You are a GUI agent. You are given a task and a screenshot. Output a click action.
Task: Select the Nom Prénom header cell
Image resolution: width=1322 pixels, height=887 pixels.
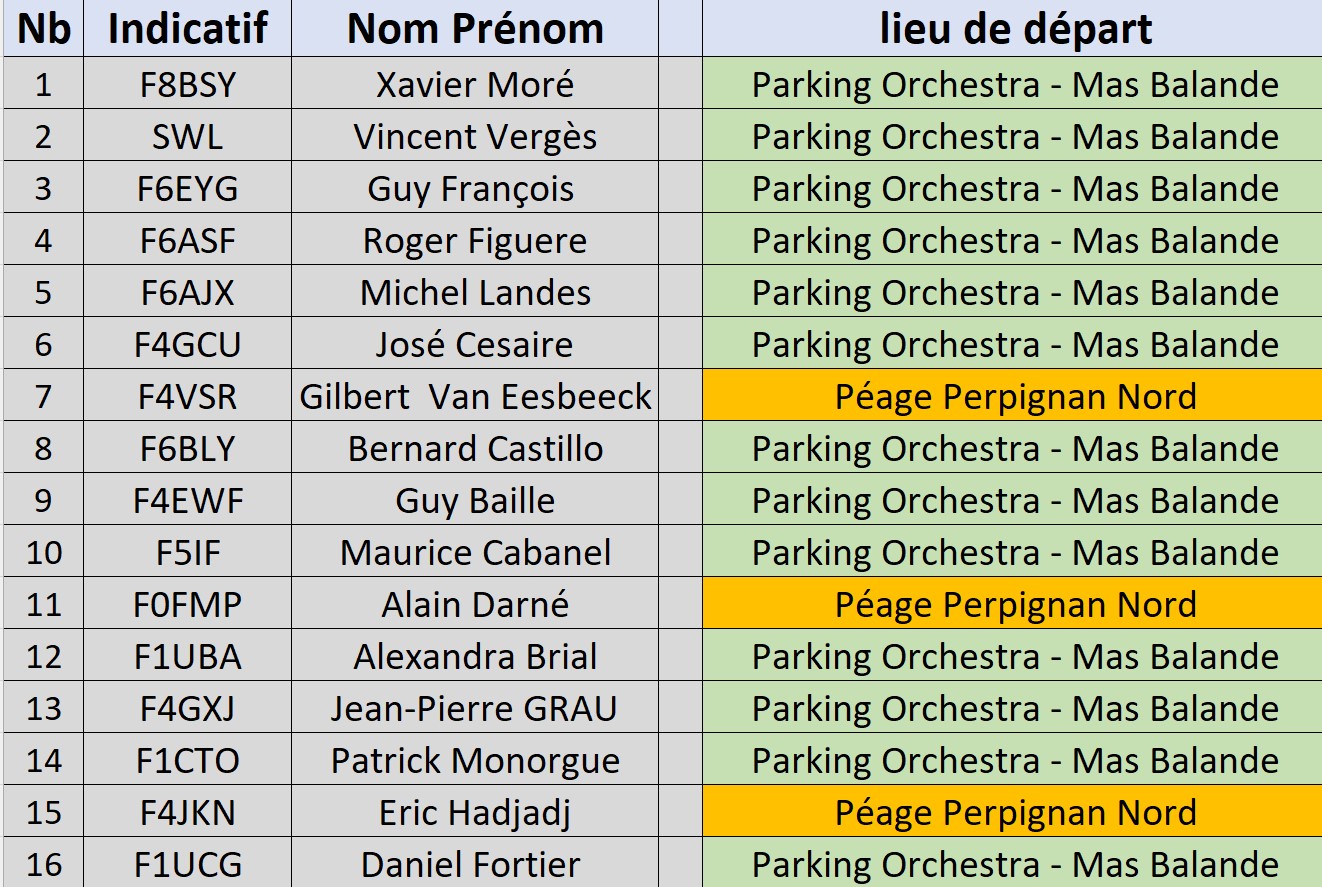(475, 29)
